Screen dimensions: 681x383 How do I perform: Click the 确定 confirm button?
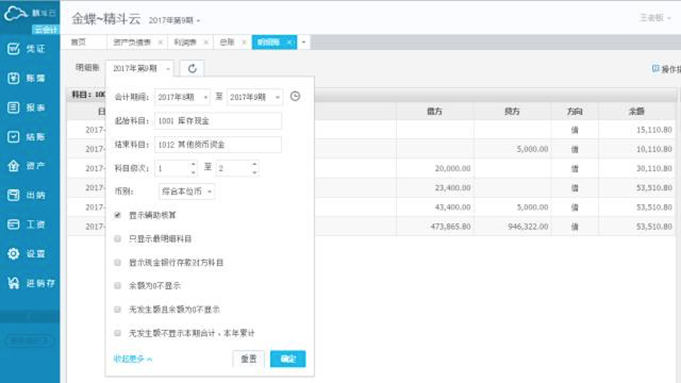pyautogui.click(x=288, y=359)
